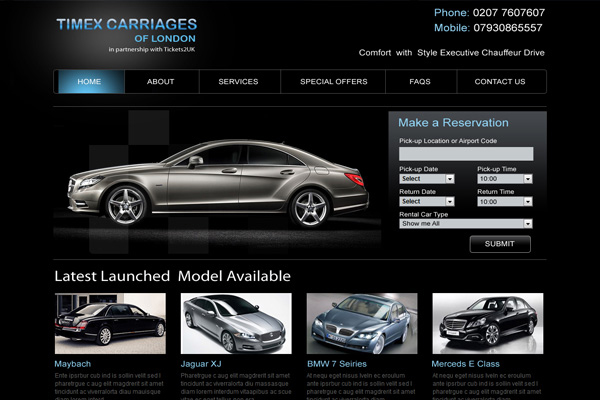The image size is (600, 400).
Task: Select the Jaguar XJ car thumbnail
Action: [x=236, y=323]
